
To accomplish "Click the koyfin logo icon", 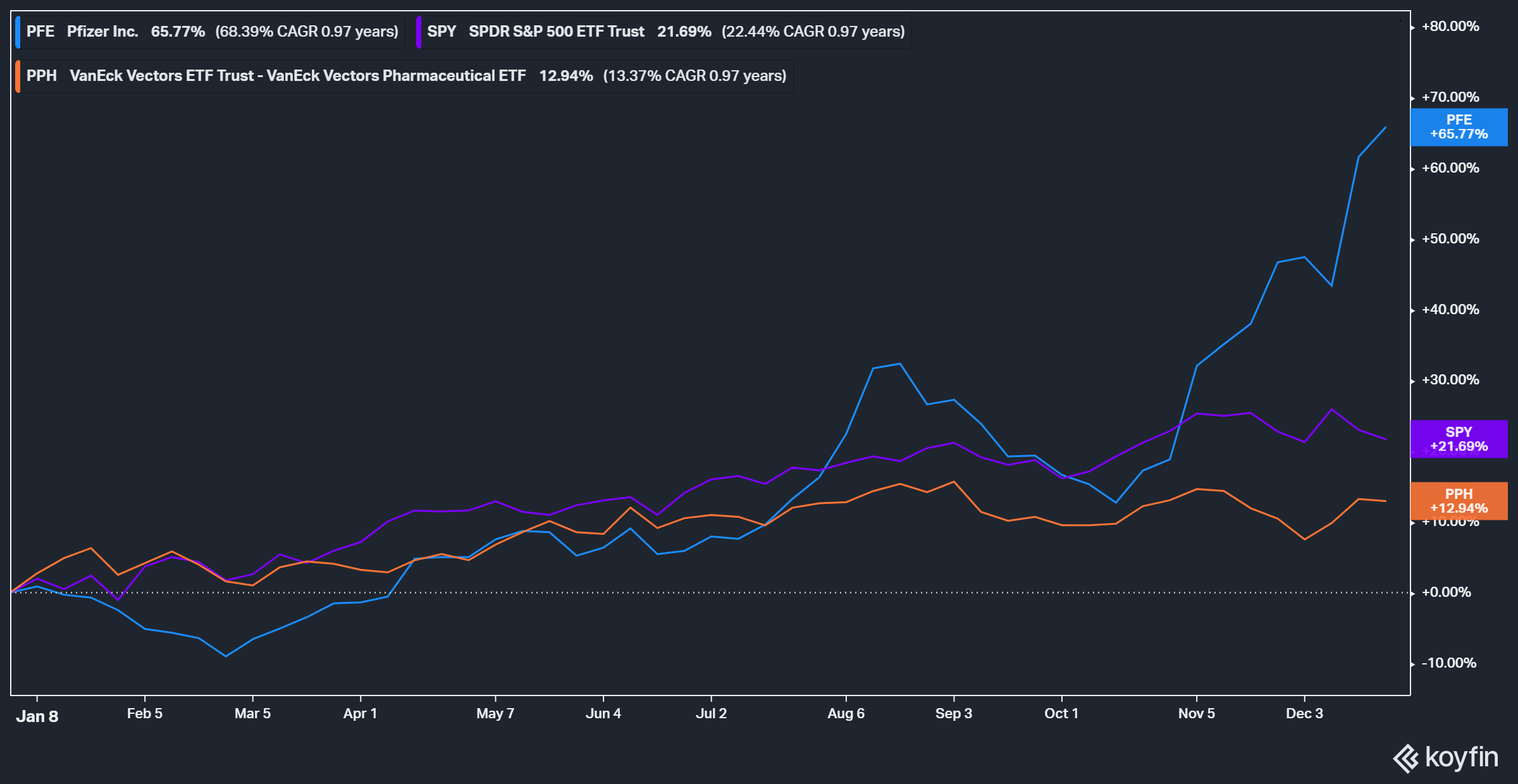I will (1407, 758).
